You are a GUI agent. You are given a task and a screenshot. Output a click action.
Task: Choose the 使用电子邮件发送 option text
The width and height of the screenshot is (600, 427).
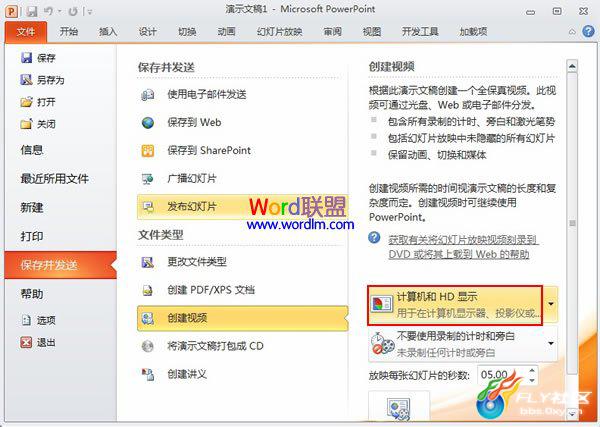pos(207,95)
